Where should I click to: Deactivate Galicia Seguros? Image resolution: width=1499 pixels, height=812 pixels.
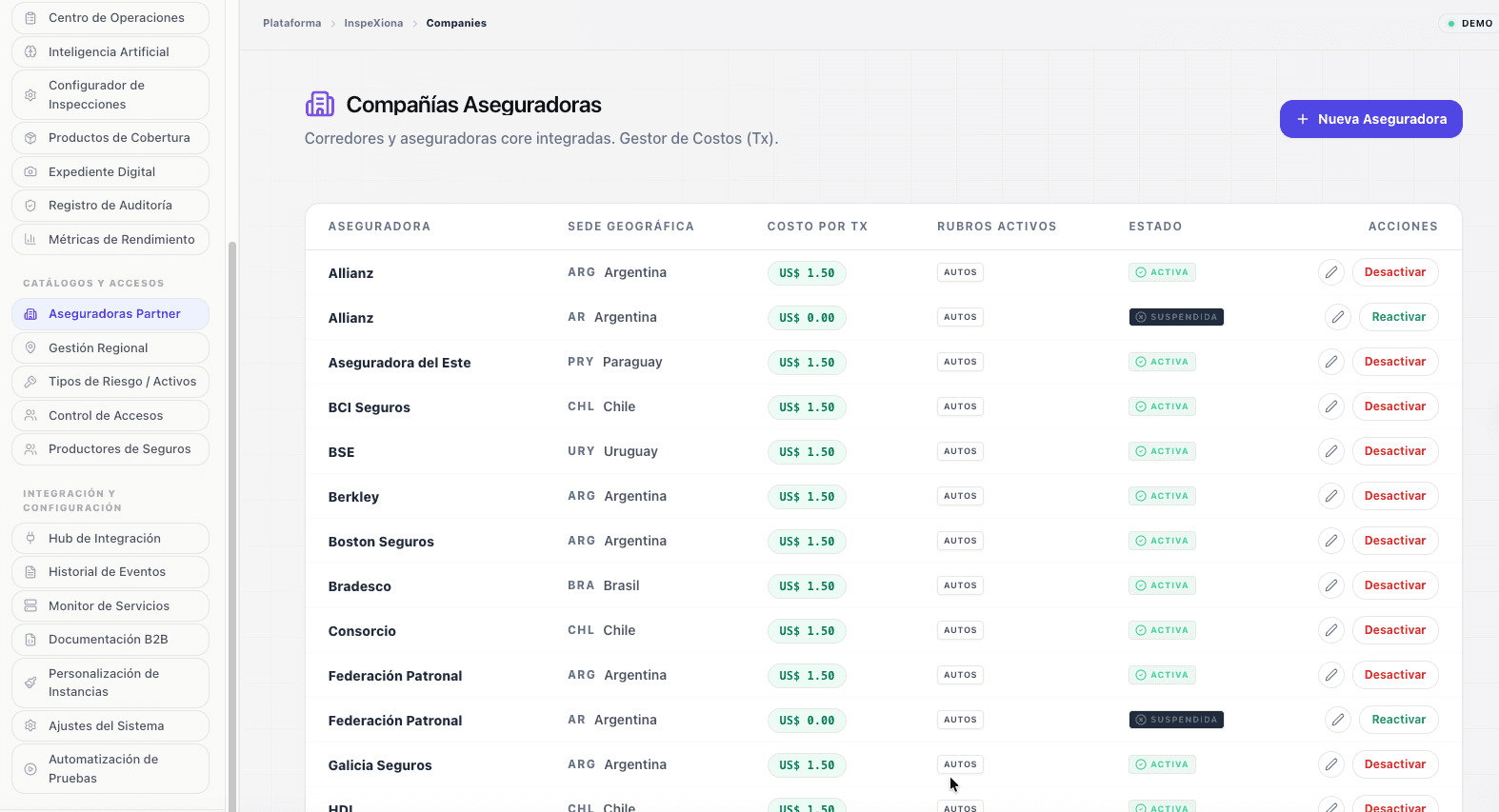point(1395,764)
